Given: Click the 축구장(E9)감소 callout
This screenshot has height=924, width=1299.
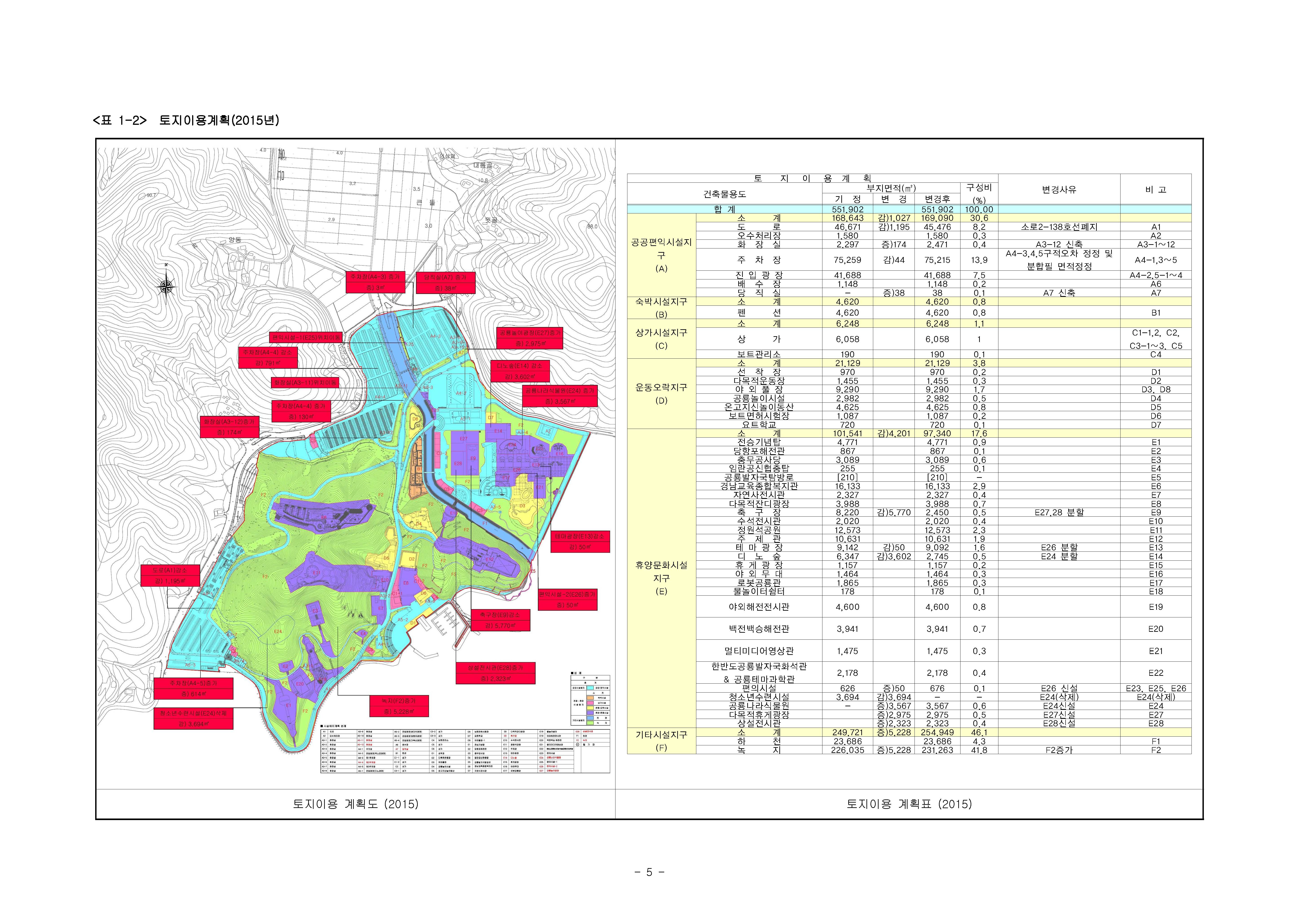Looking at the screenshot, I should tap(501, 620).
